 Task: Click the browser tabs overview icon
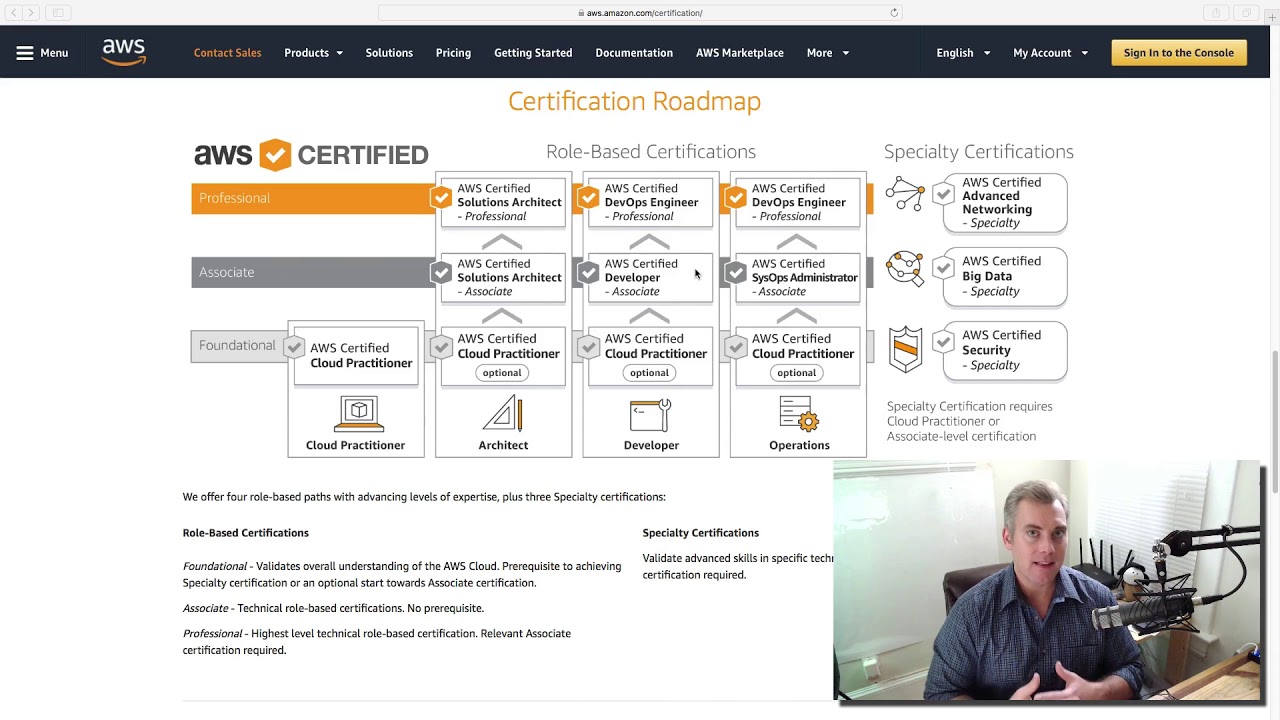(x=1246, y=13)
